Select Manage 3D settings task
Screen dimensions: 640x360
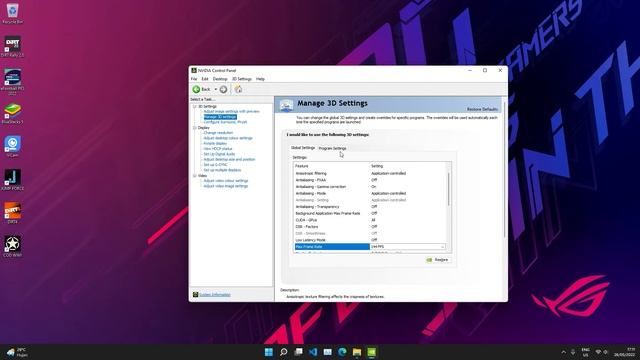point(220,117)
